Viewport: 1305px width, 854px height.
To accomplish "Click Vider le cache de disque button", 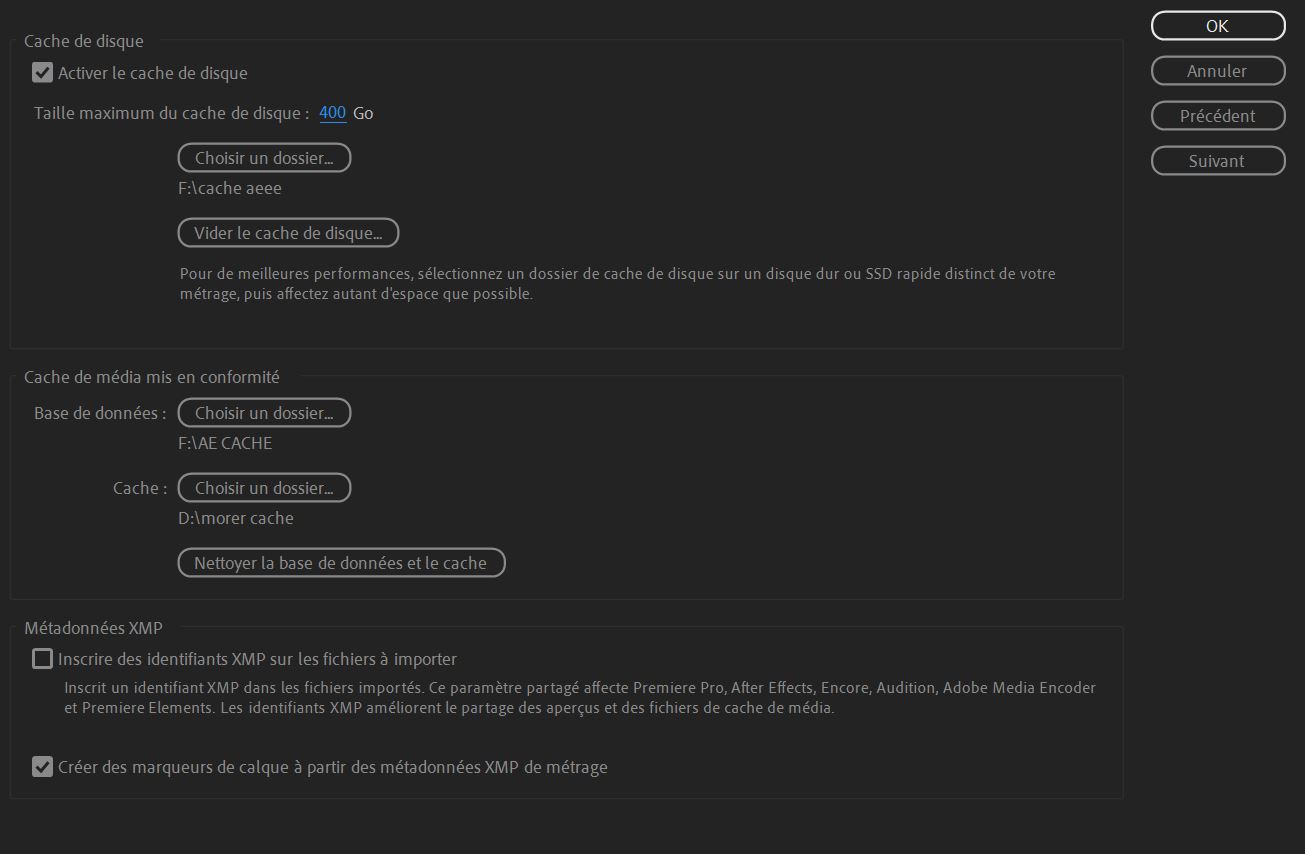I will point(288,233).
